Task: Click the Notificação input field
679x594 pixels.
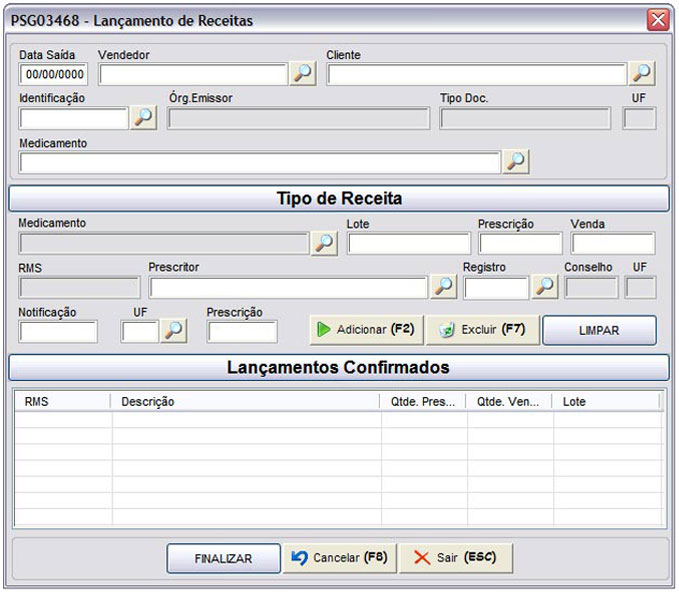Action: [58, 332]
